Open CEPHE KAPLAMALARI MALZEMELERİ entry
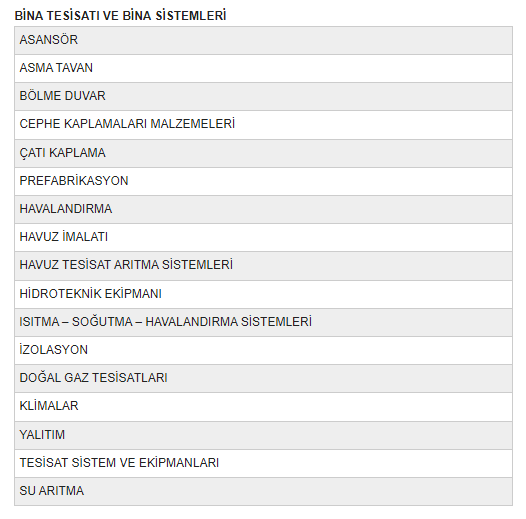Viewport: 526px width, 519px height. coord(263,125)
